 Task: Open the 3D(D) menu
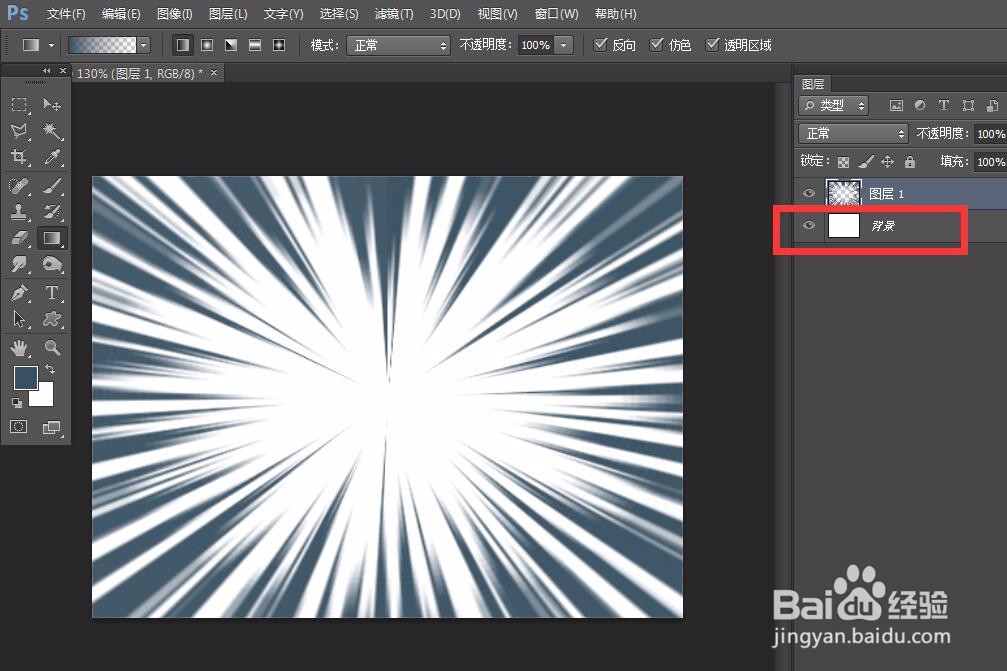tap(445, 13)
